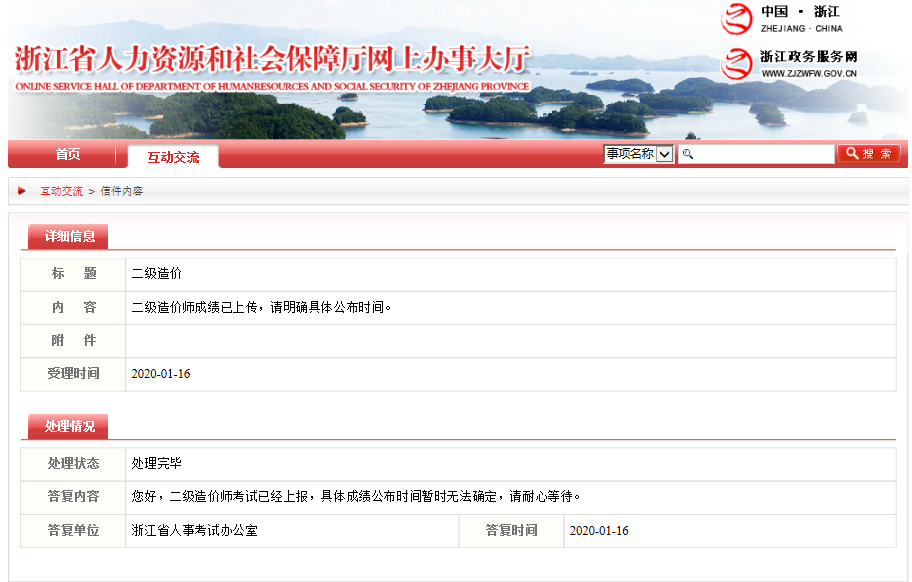The height and width of the screenshot is (582, 912).
Task: Click the reply unit 浙江省人事考试办公室
Action: [x=194, y=531]
